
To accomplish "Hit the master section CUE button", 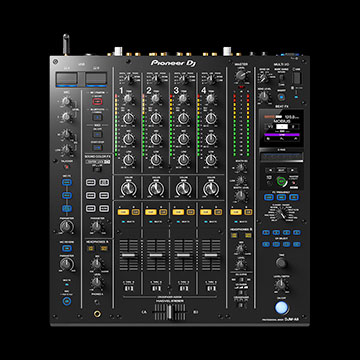I will 235,212.
